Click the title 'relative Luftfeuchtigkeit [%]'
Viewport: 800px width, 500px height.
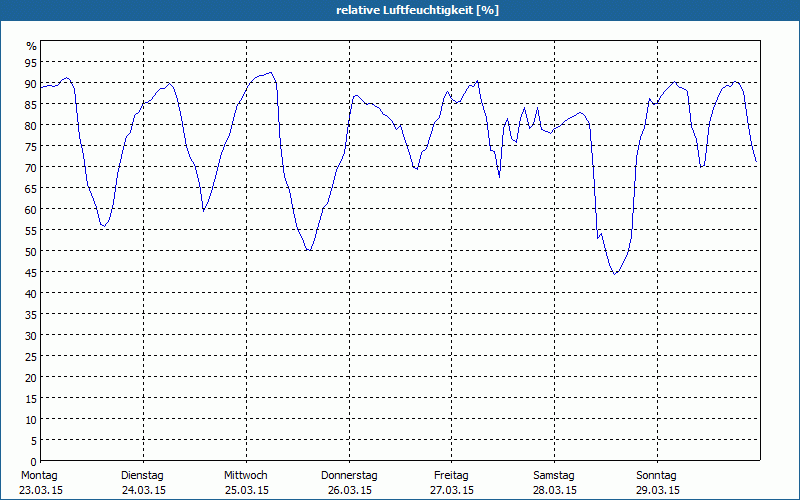point(417,10)
